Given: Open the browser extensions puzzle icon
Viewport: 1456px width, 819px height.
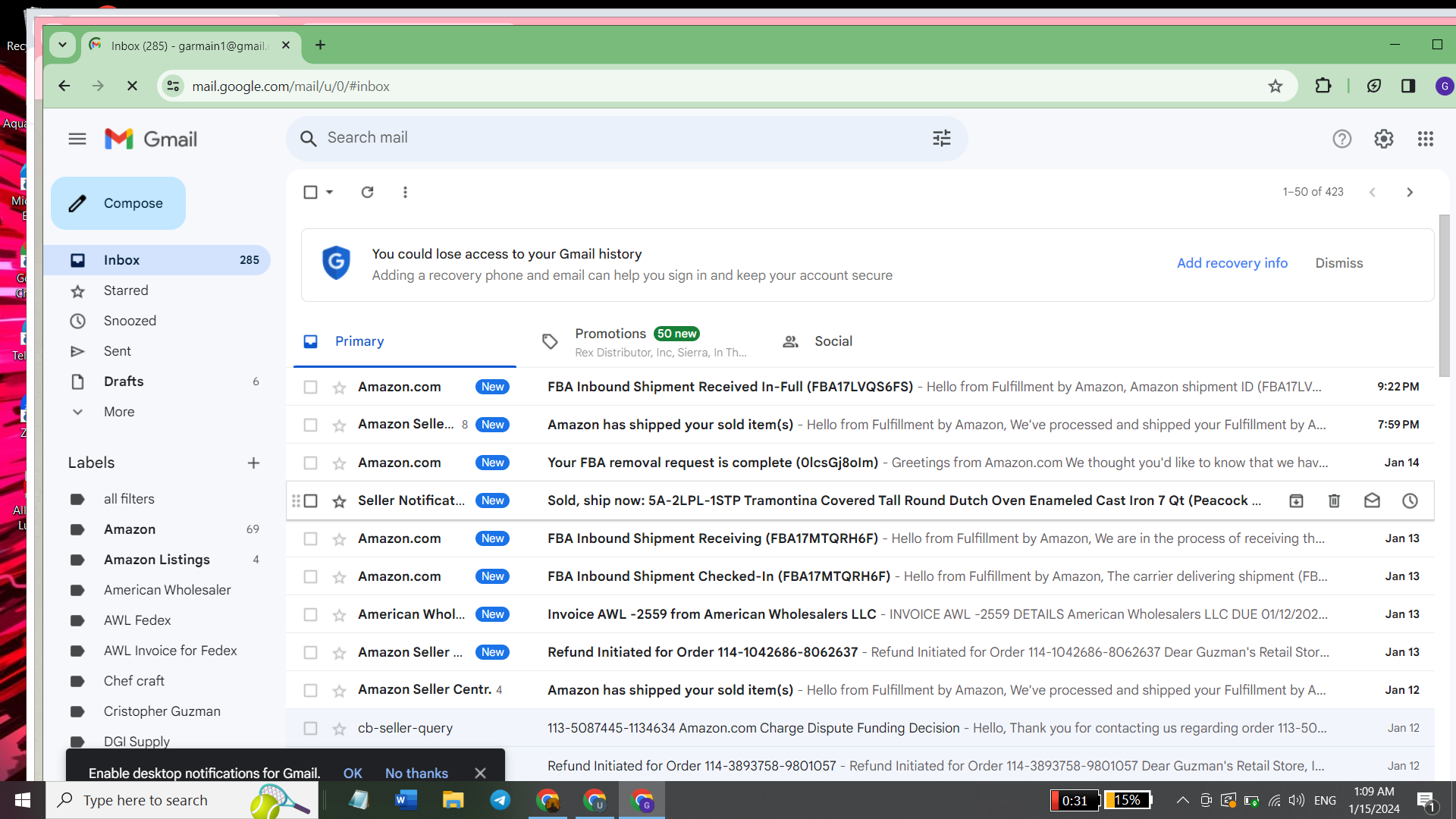Looking at the screenshot, I should coord(1323,86).
